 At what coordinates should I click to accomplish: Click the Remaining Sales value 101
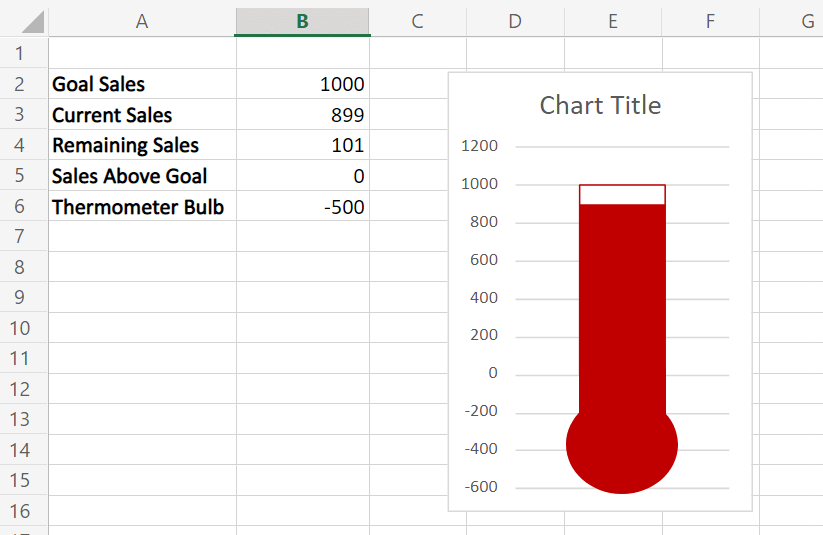click(x=303, y=145)
